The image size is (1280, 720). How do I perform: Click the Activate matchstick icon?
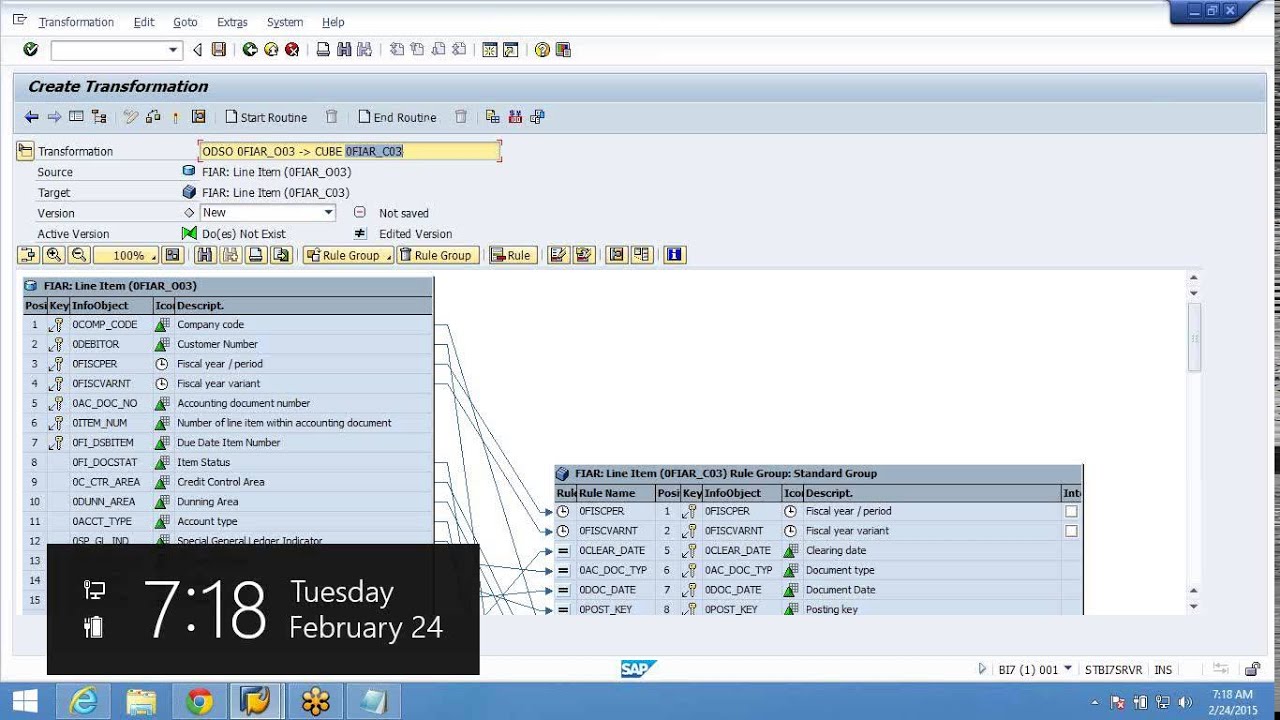176,117
